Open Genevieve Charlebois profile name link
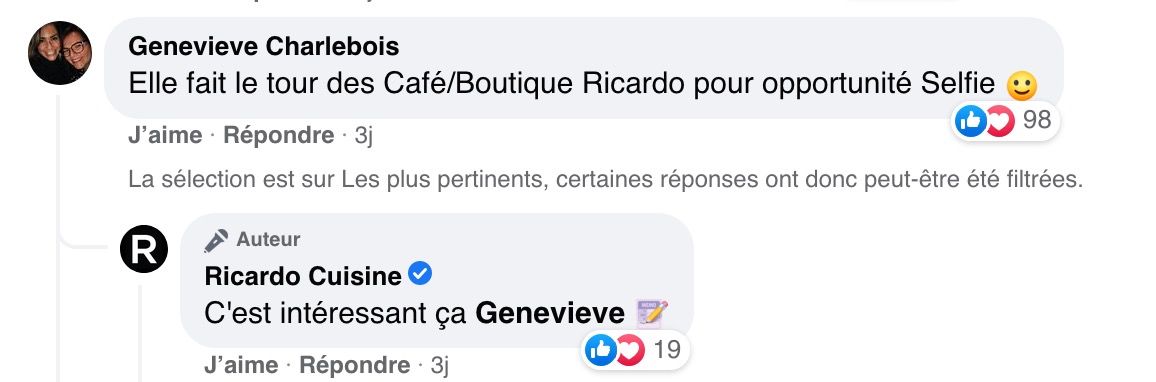Viewport: 1156px width, 382px height. tap(264, 46)
